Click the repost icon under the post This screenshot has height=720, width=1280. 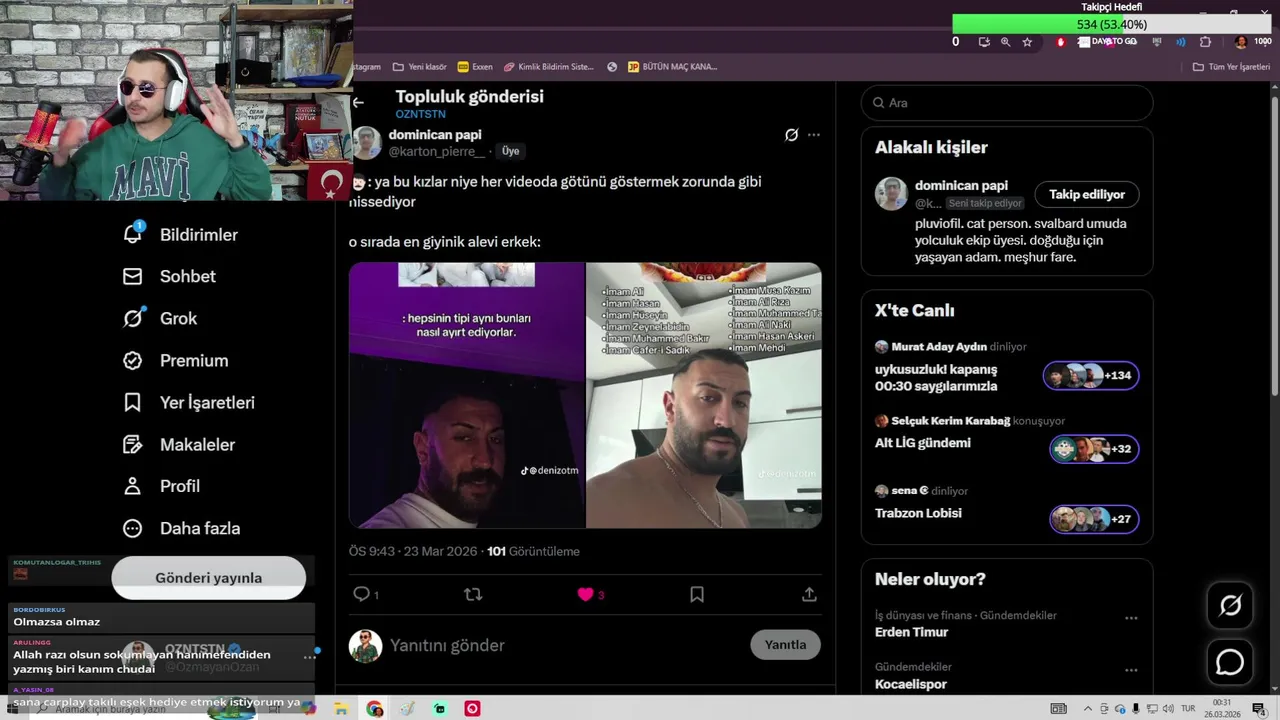[x=473, y=594]
